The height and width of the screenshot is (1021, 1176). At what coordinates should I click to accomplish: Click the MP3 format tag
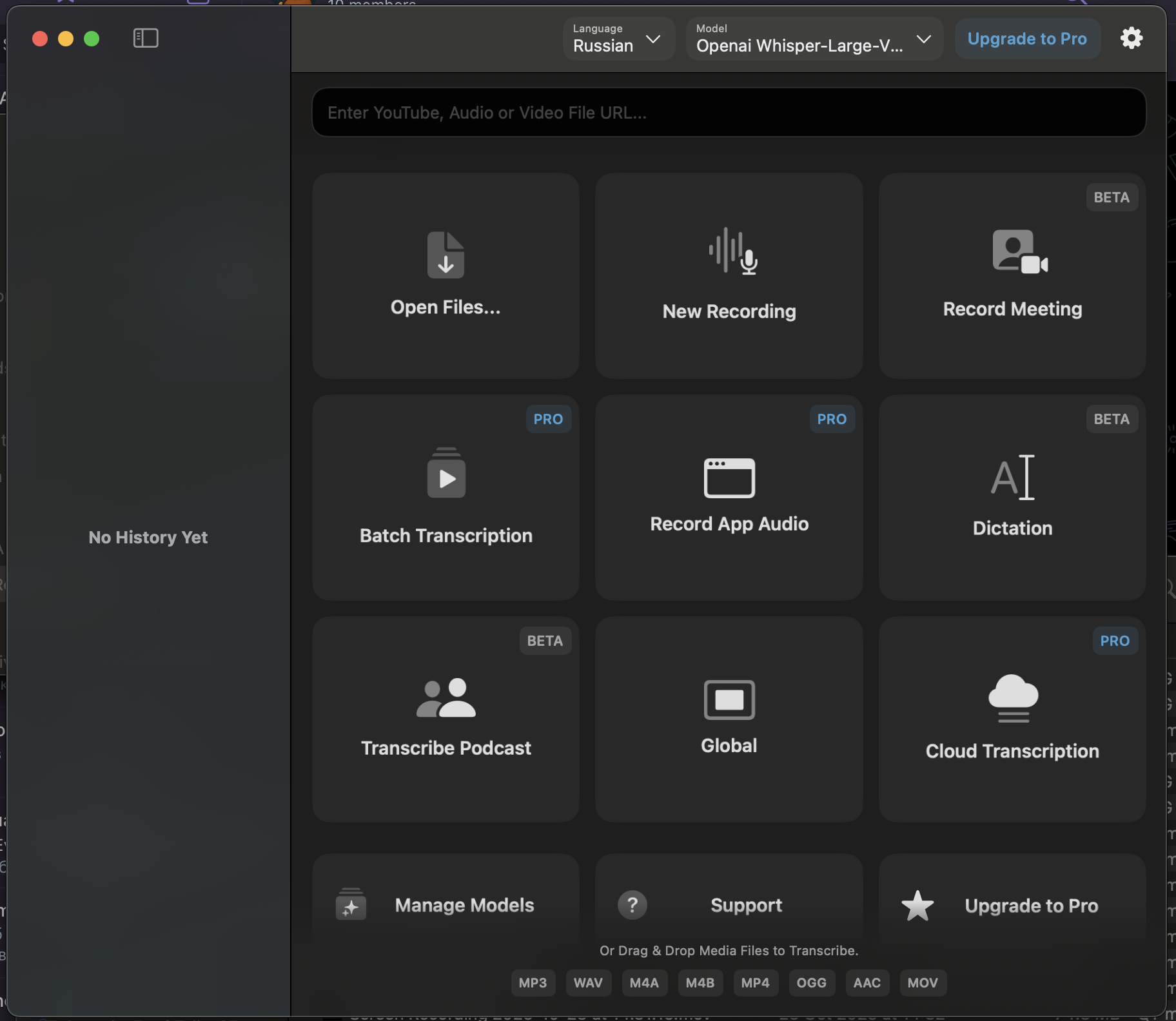[533, 983]
